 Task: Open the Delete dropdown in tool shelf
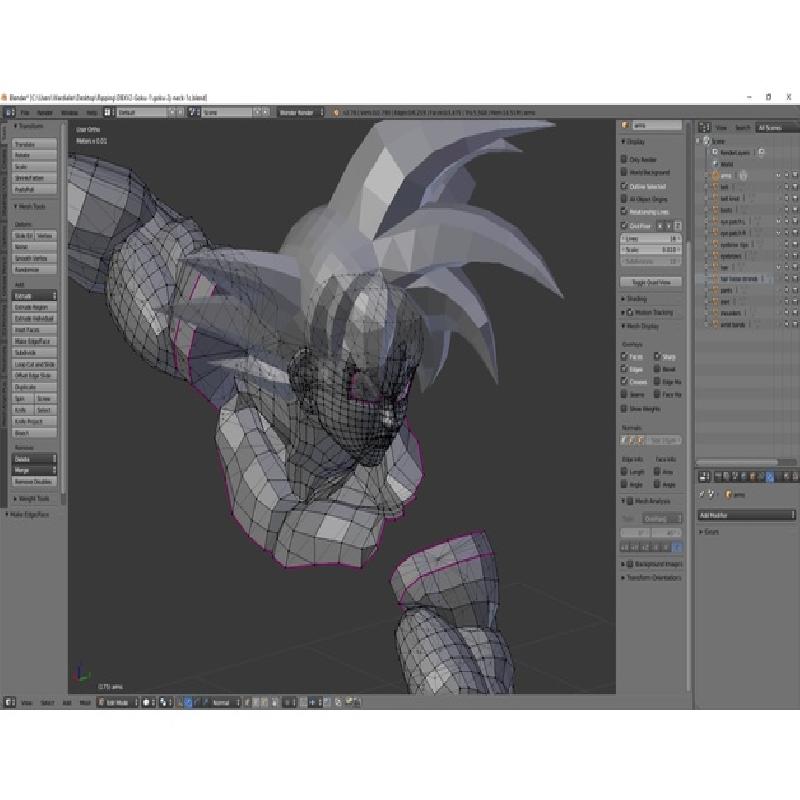(x=34, y=459)
